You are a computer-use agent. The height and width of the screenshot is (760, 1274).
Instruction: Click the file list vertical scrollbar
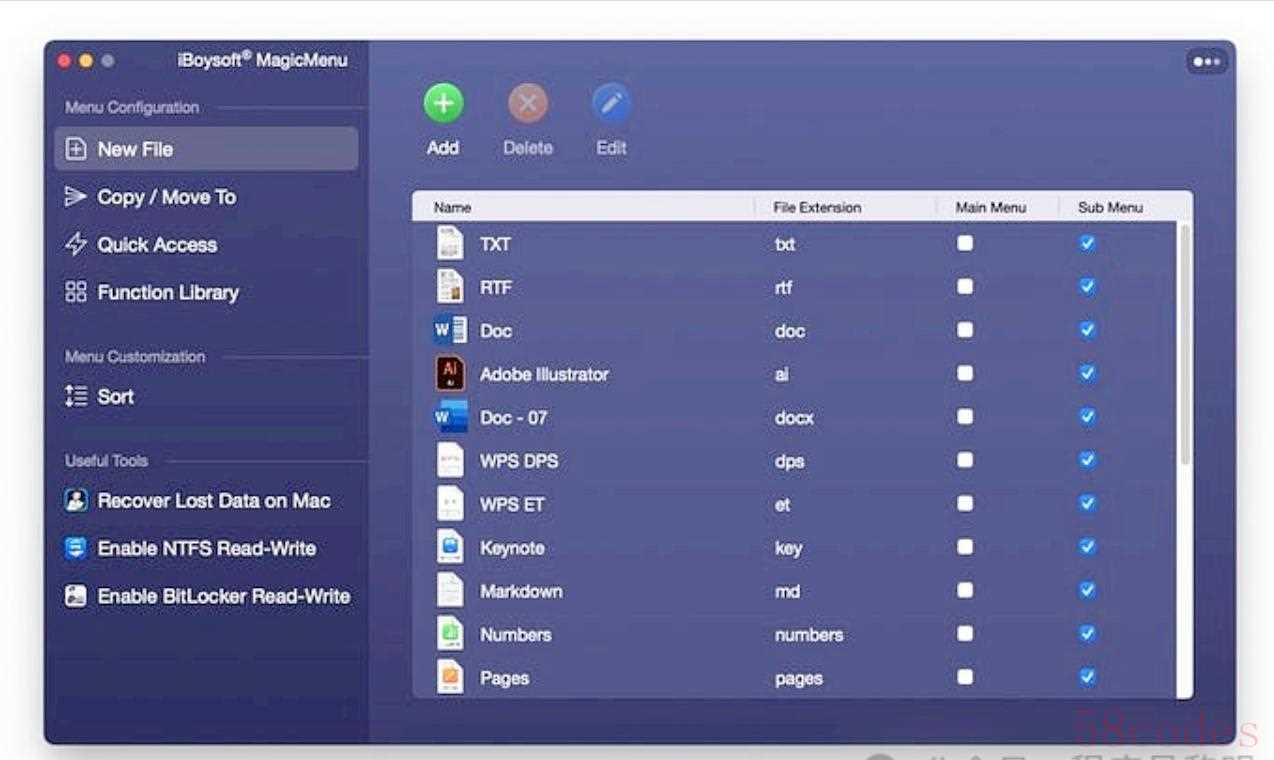[x=1185, y=345]
